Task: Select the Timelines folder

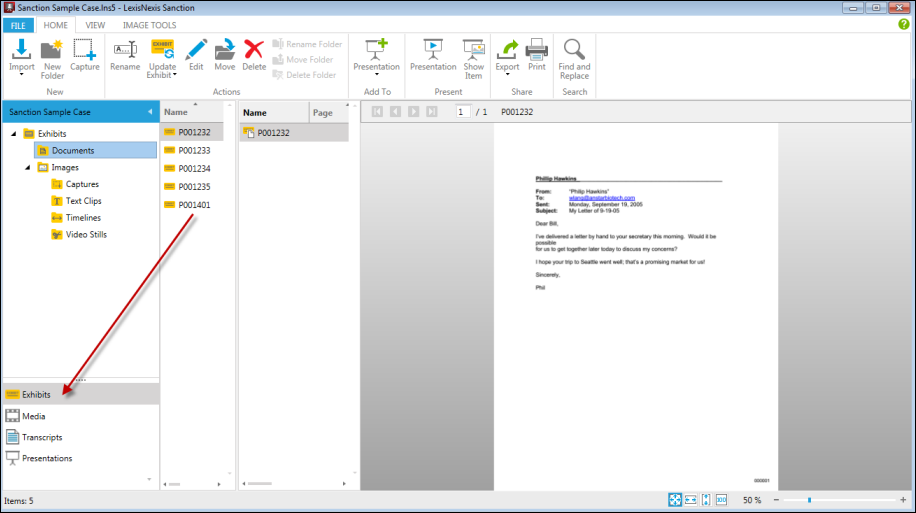Action: (76, 218)
